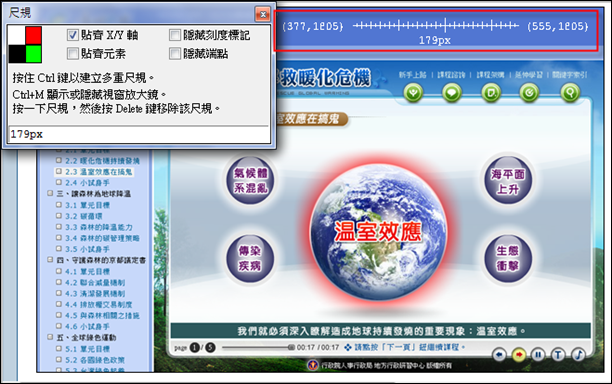The width and height of the screenshot is (612, 384).
Task: Open the 新手上路 beginner guide icon
Action: pyautogui.click(x=413, y=93)
